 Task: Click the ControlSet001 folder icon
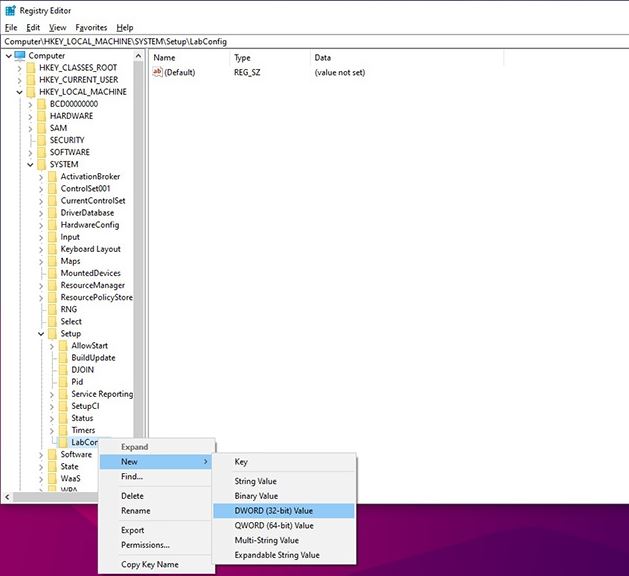coord(53,189)
